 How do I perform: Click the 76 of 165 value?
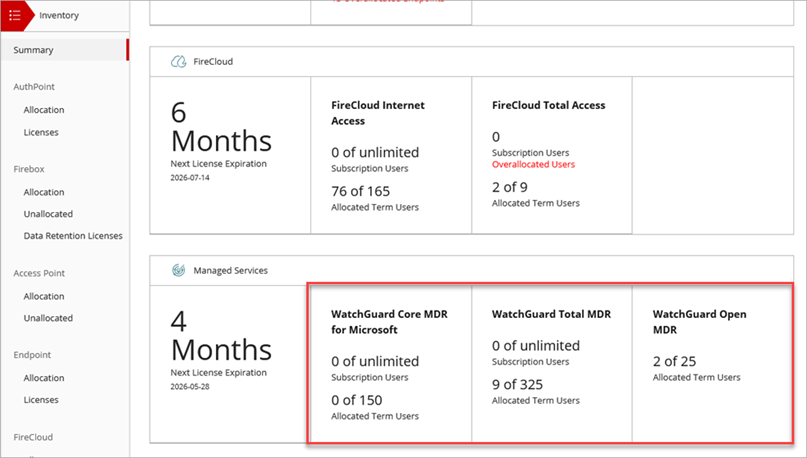click(x=360, y=191)
